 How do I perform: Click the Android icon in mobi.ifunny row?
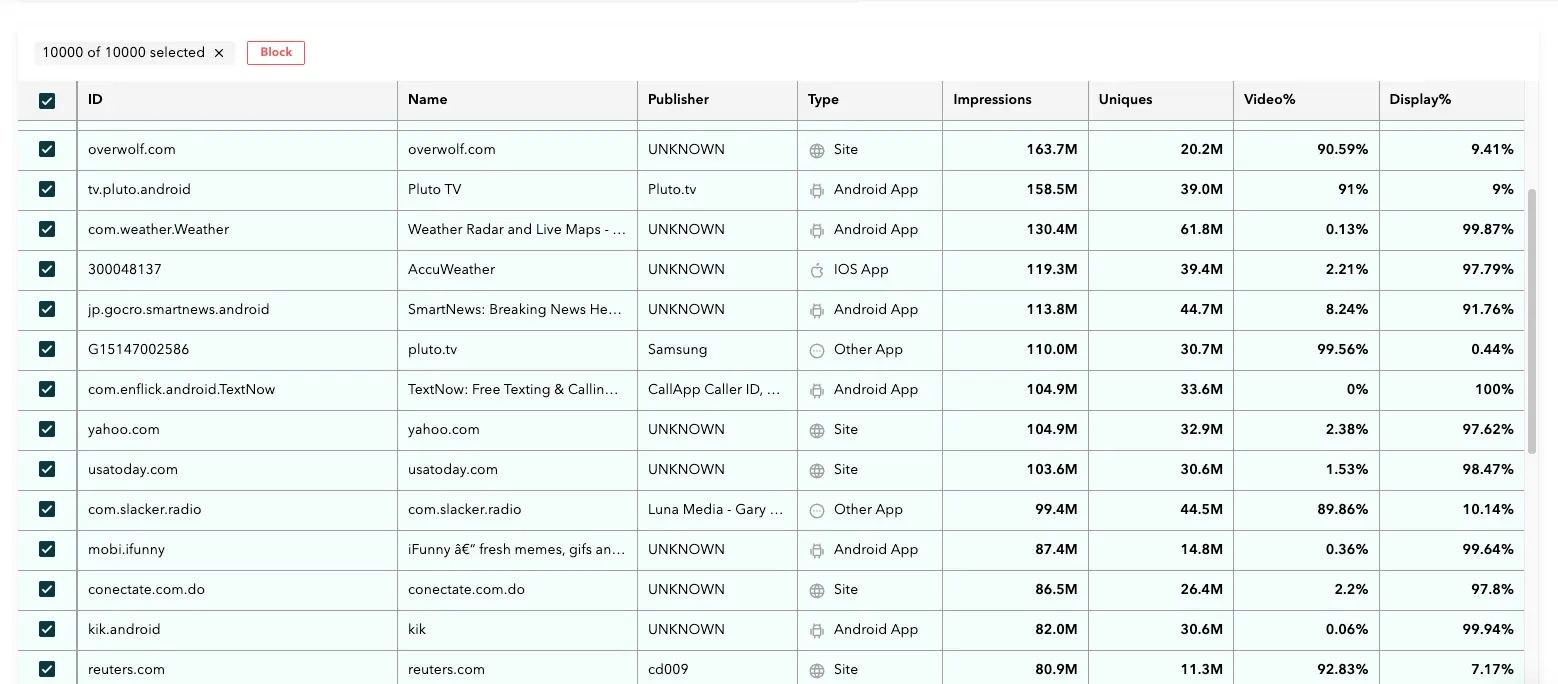pos(817,550)
